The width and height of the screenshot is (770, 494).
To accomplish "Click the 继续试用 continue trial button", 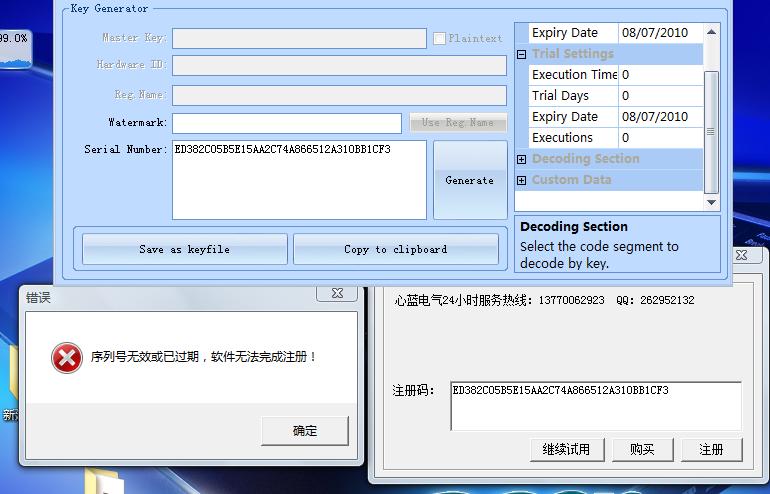I will pyautogui.click(x=566, y=449).
